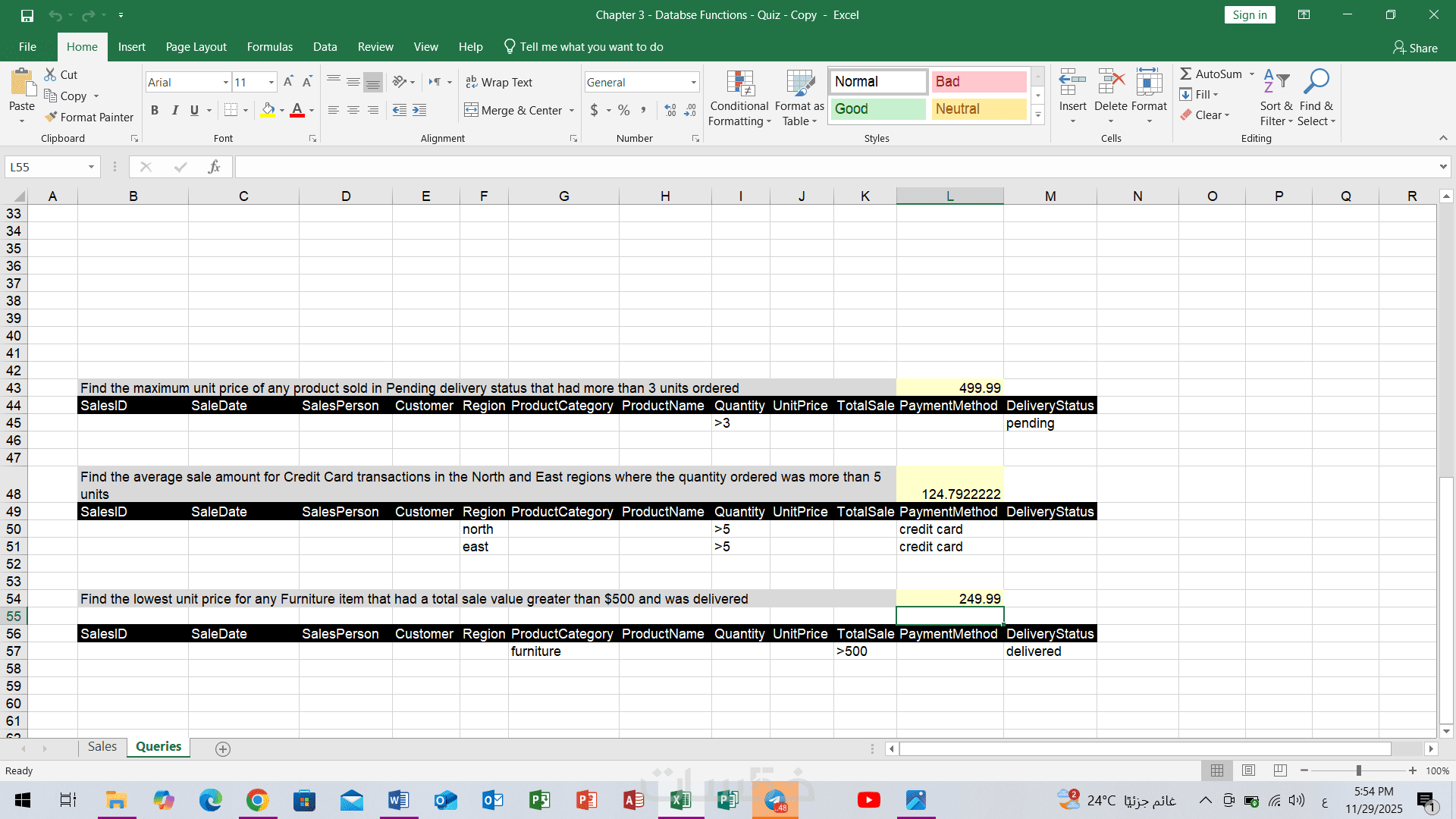Click the Insert Function fx icon

coord(214,167)
